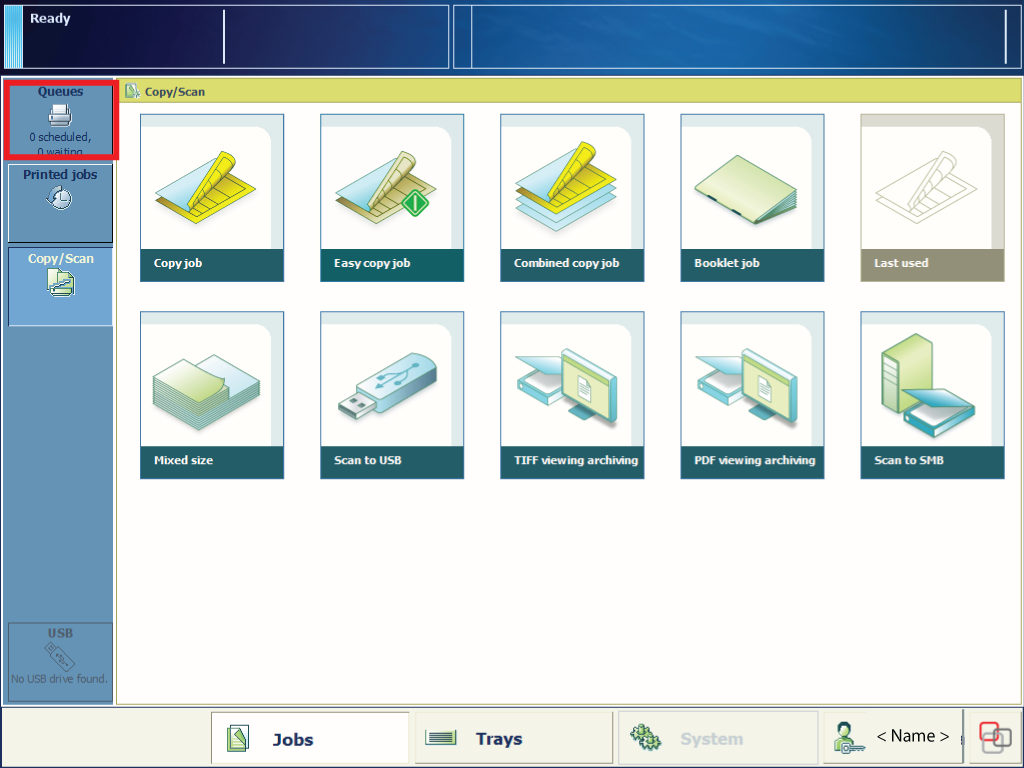Open the Copy job tile

coord(212,198)
